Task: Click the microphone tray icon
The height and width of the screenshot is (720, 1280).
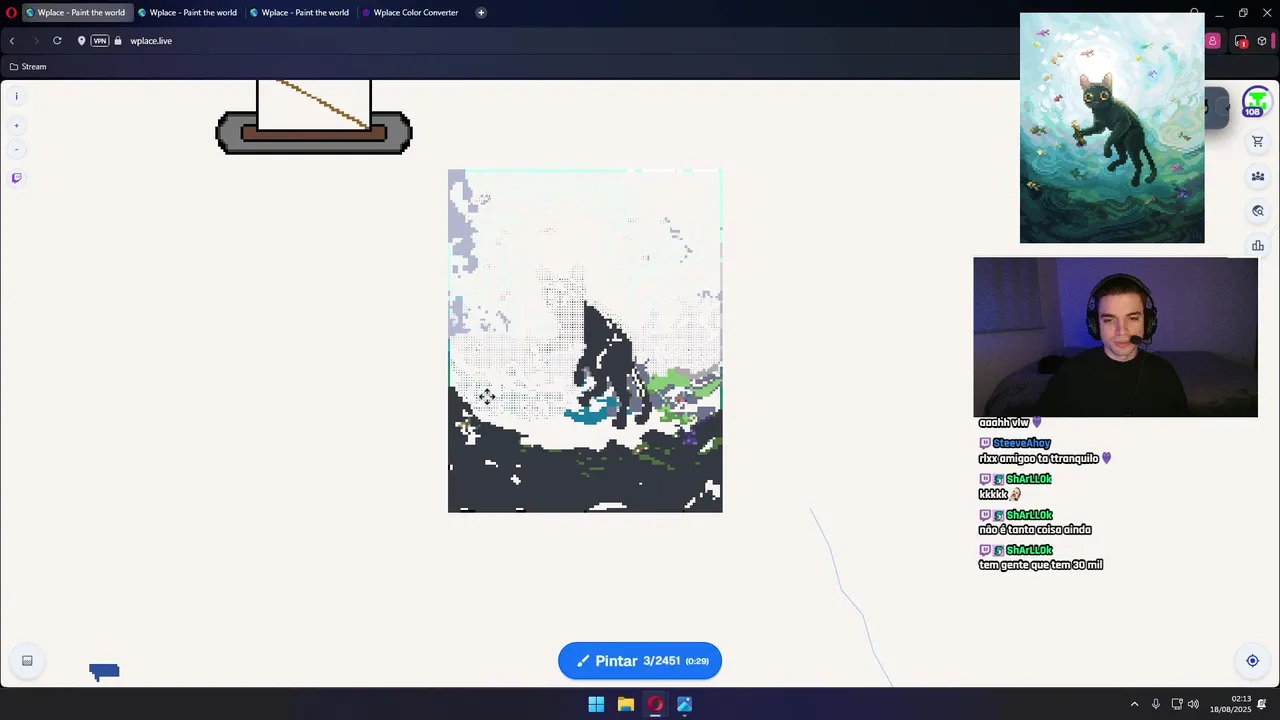Action: (x=1155, y=704)
